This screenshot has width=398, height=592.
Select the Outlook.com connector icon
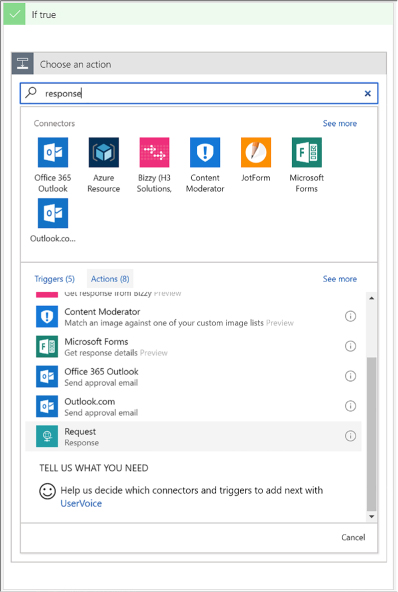coord(53,213)
